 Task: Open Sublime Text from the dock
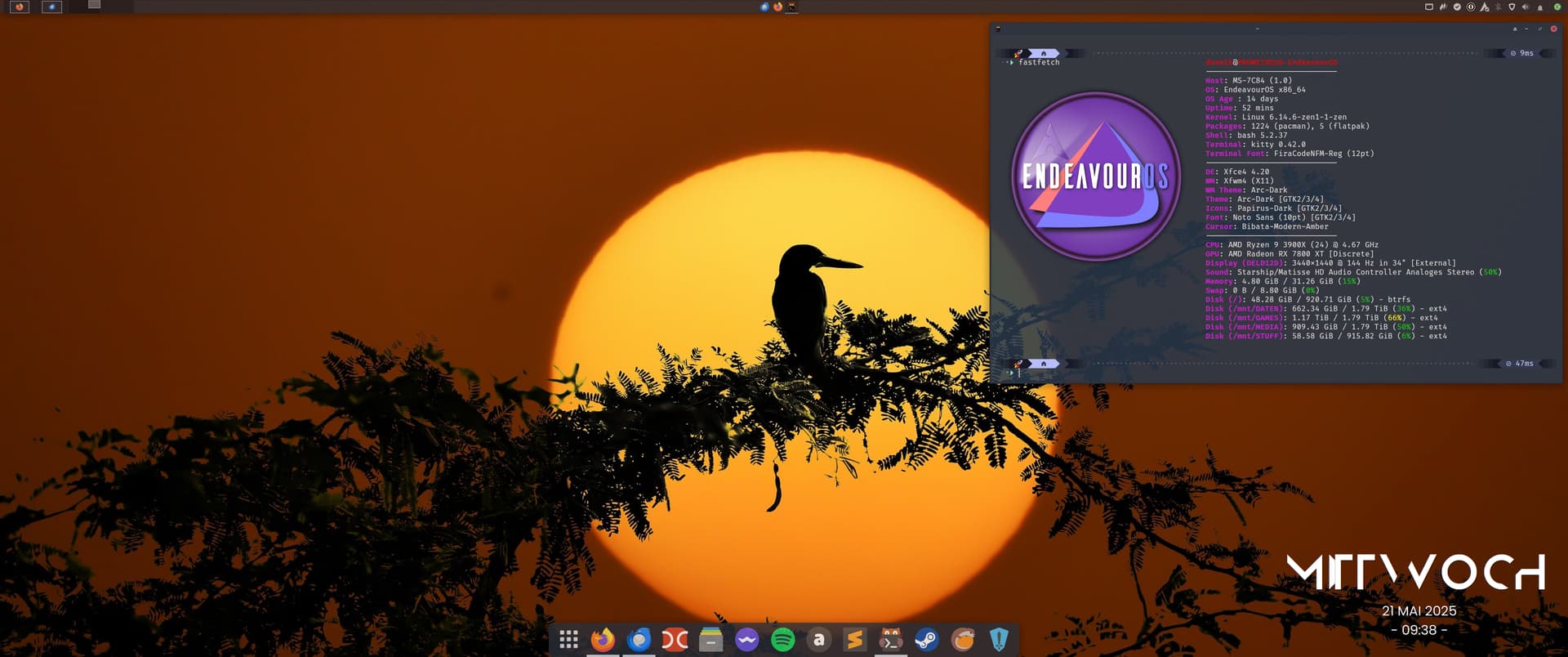click(x=854, y=640)
